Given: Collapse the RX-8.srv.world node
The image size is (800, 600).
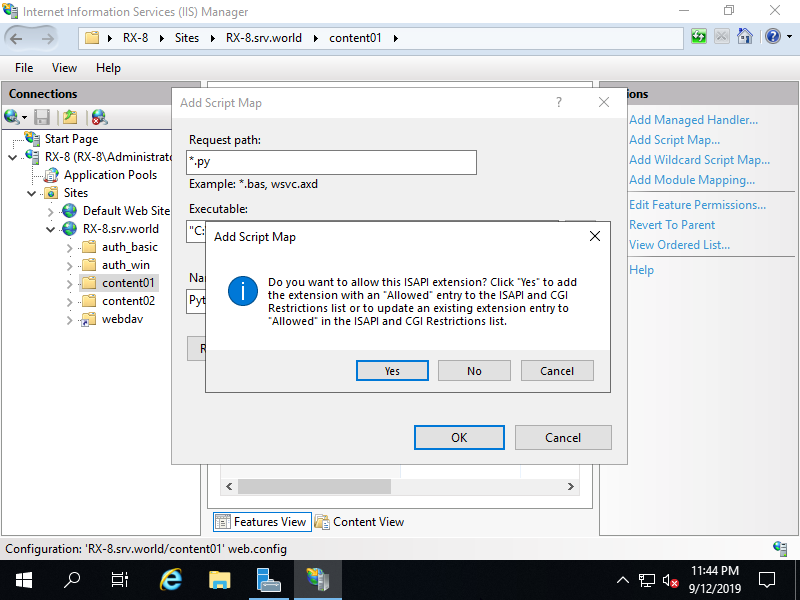Looking at the screenshot, I should 51,229.
